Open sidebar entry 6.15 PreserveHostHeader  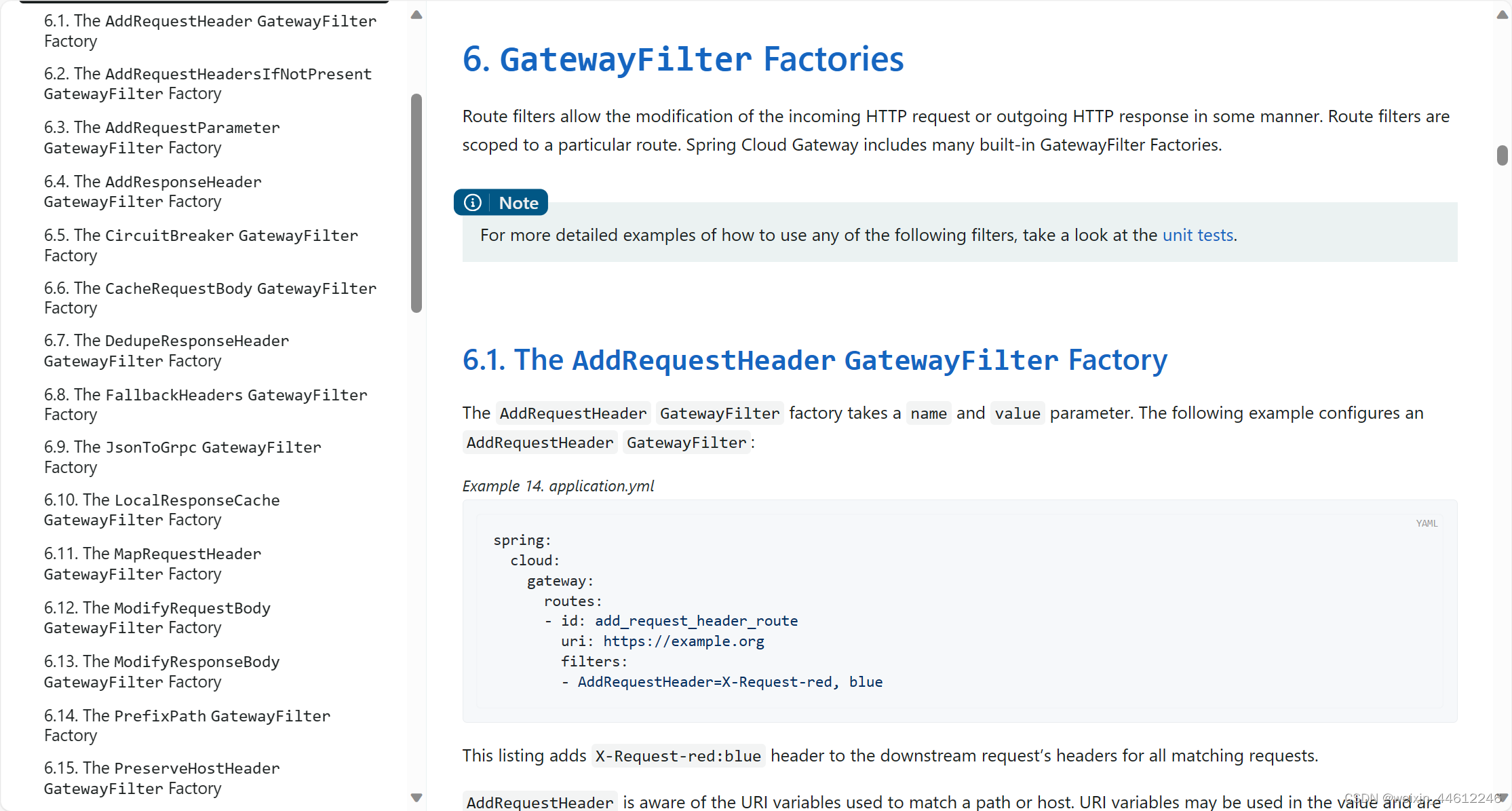click(x=161, y=778)
